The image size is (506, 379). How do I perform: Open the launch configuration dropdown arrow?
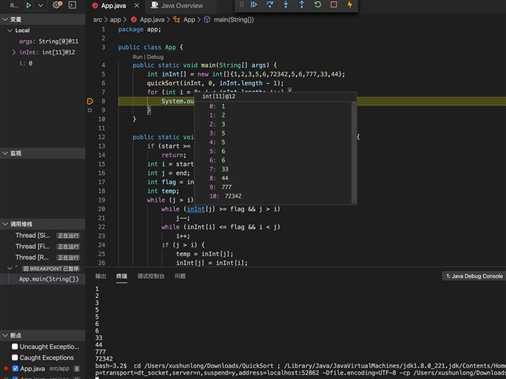click(41, 5)
